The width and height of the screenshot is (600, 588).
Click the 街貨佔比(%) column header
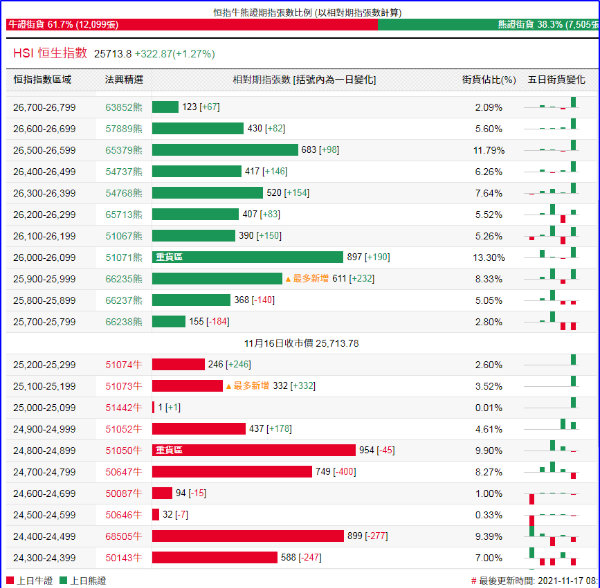[x=489, y=77]
